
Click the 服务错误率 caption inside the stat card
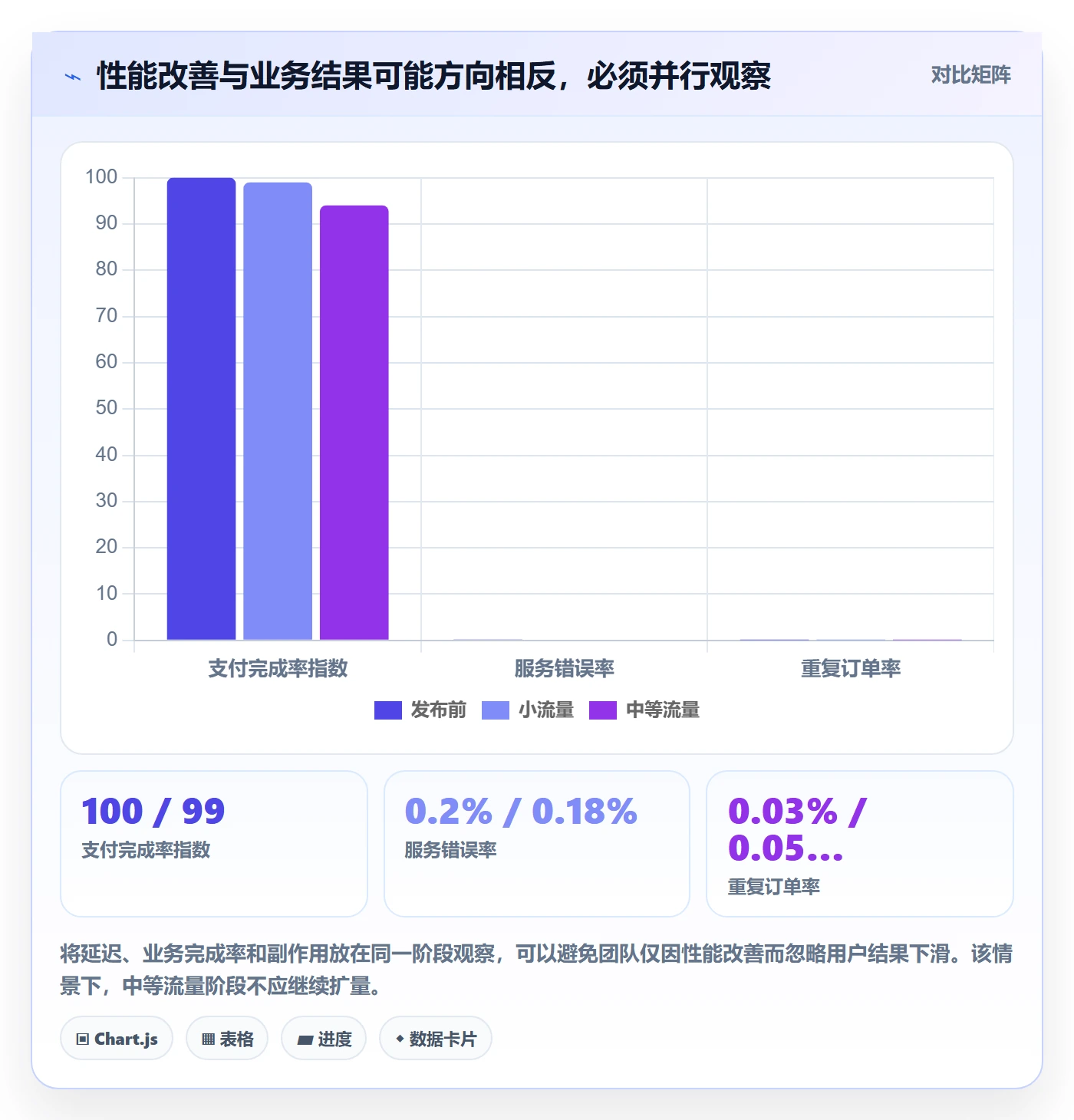[x=450, y=850]
